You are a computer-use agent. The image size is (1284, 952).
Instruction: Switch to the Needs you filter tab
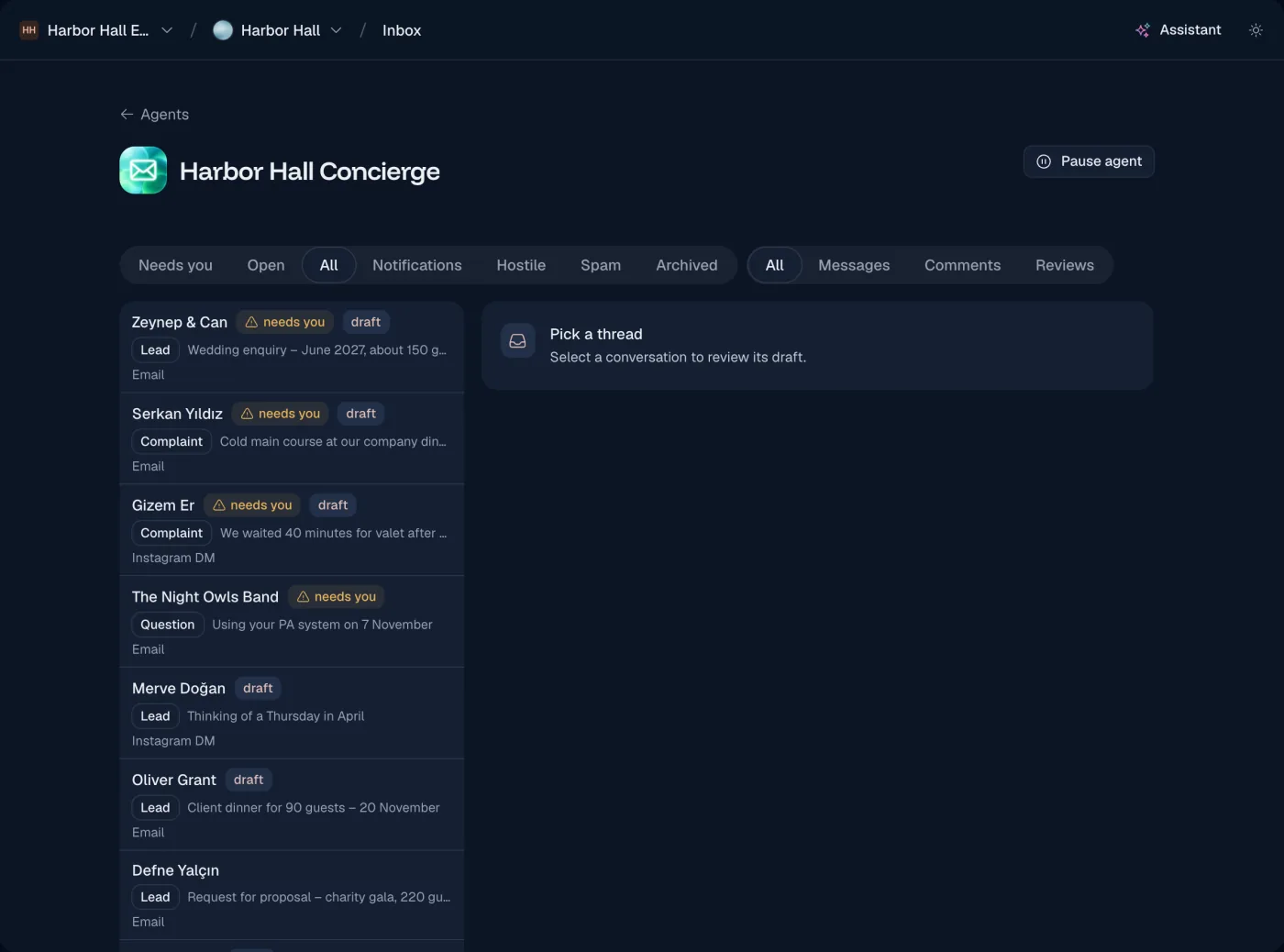(175, 265)
